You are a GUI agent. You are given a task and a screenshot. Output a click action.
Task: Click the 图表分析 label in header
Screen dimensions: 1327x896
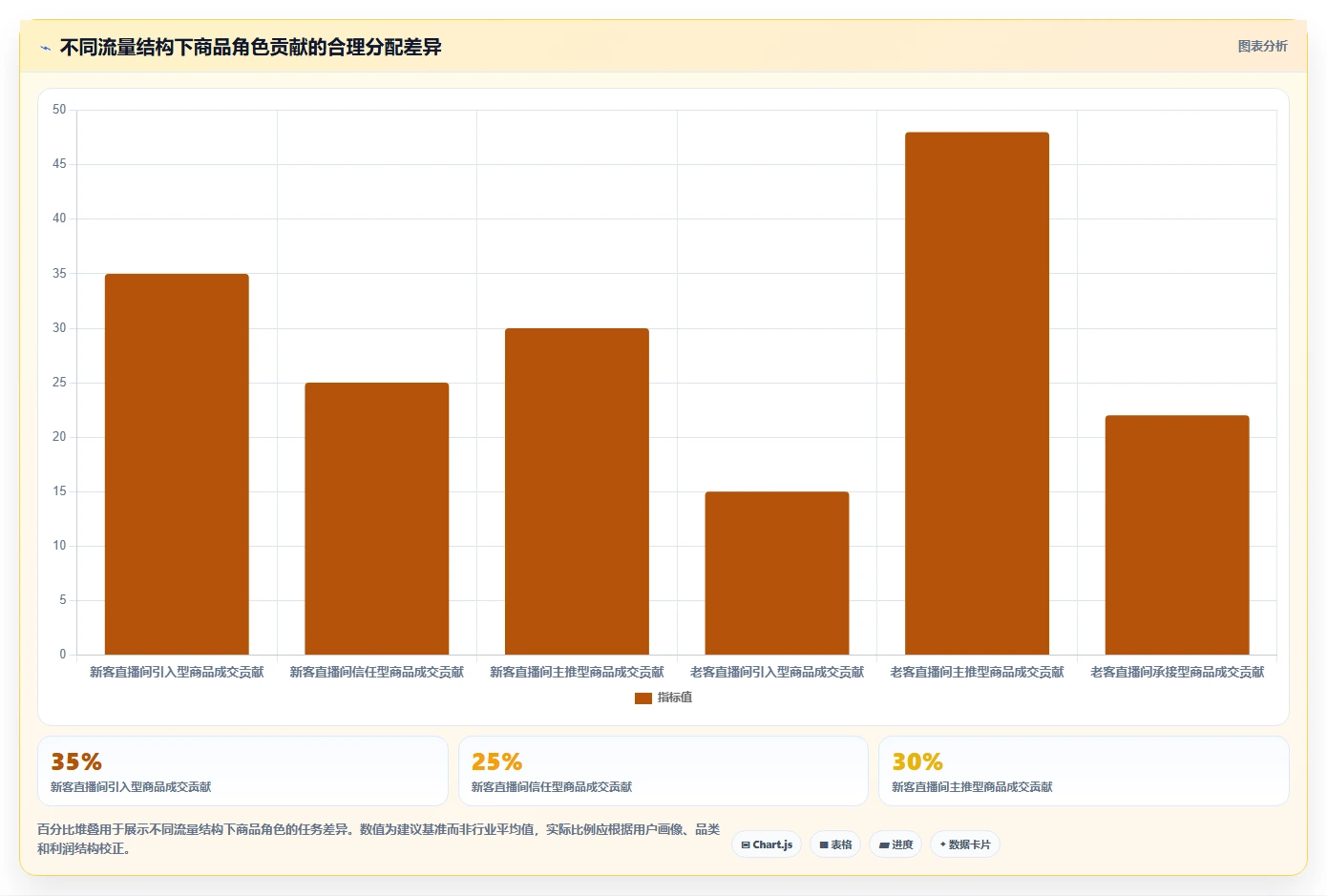tap(1262, 46)
